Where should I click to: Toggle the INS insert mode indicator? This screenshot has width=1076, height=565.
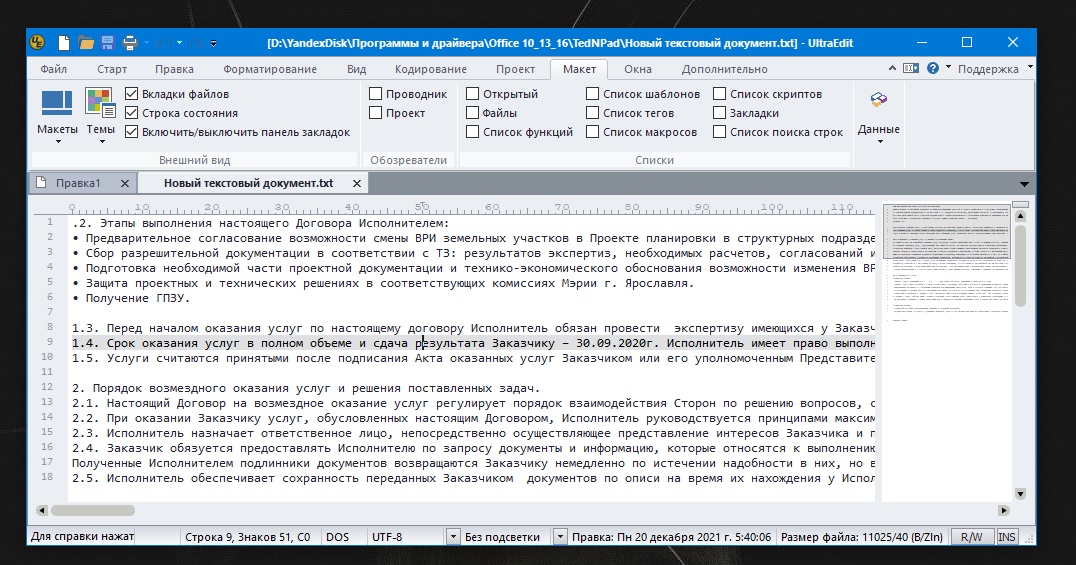click(x=1007, y=537)
